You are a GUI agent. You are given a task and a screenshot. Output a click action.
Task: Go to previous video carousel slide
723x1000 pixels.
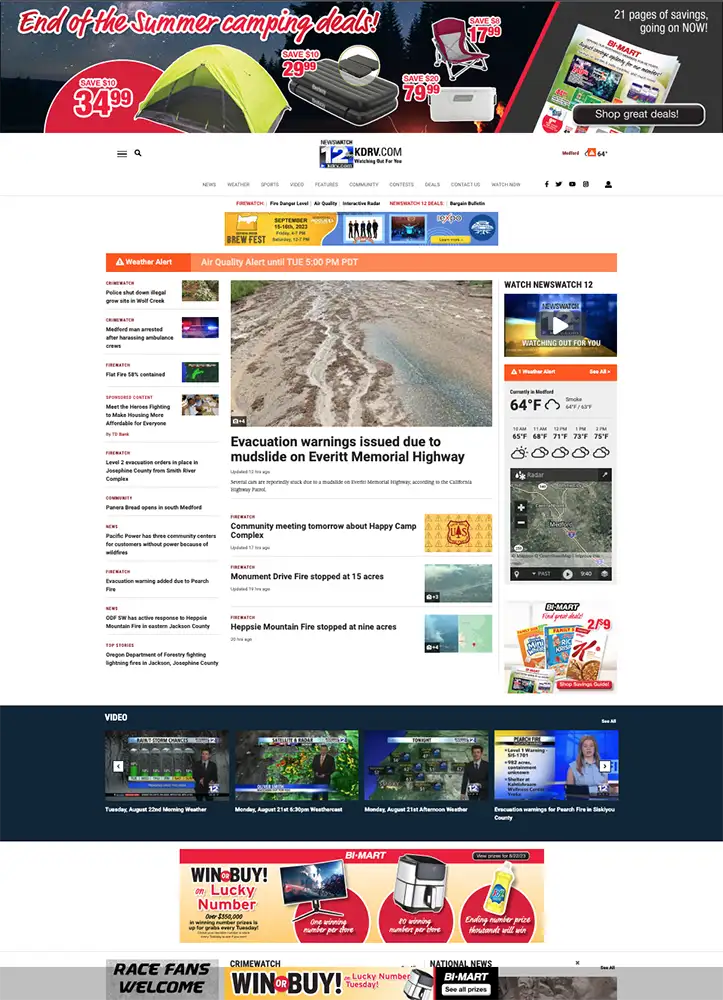point(118,766)
